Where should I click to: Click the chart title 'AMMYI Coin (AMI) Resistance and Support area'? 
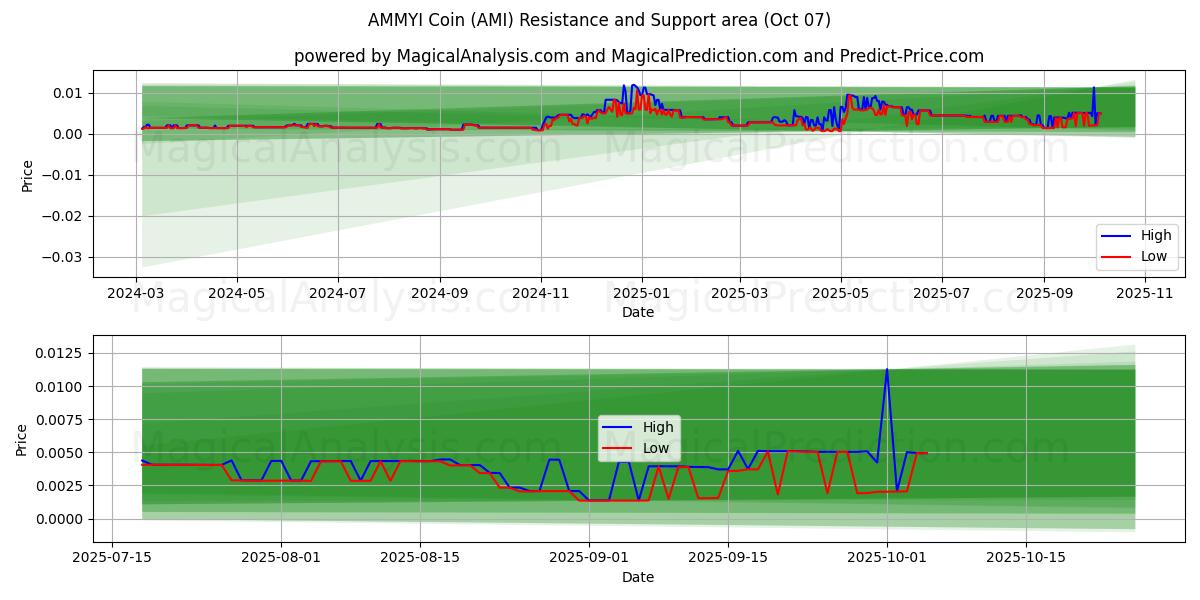click(x=599, y=20)
